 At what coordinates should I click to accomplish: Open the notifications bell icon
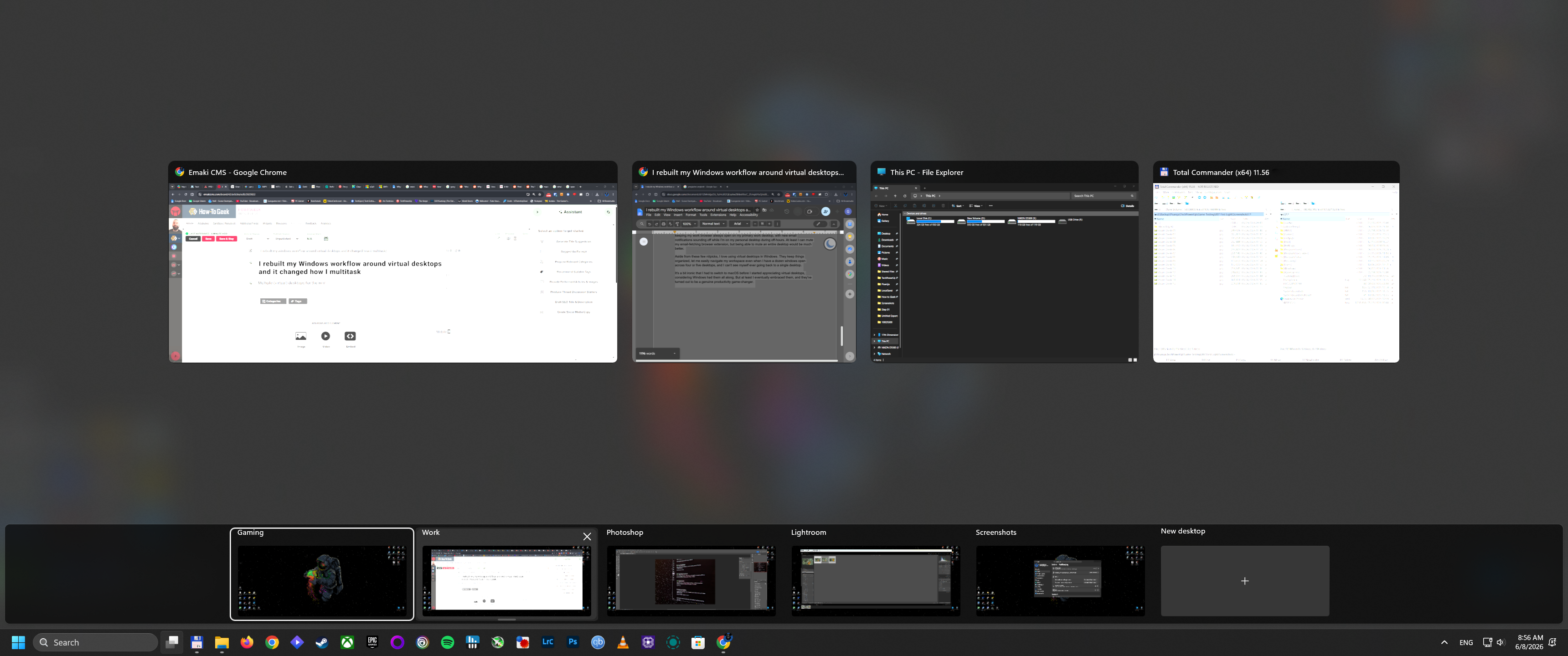click(x=1553, y=642)
